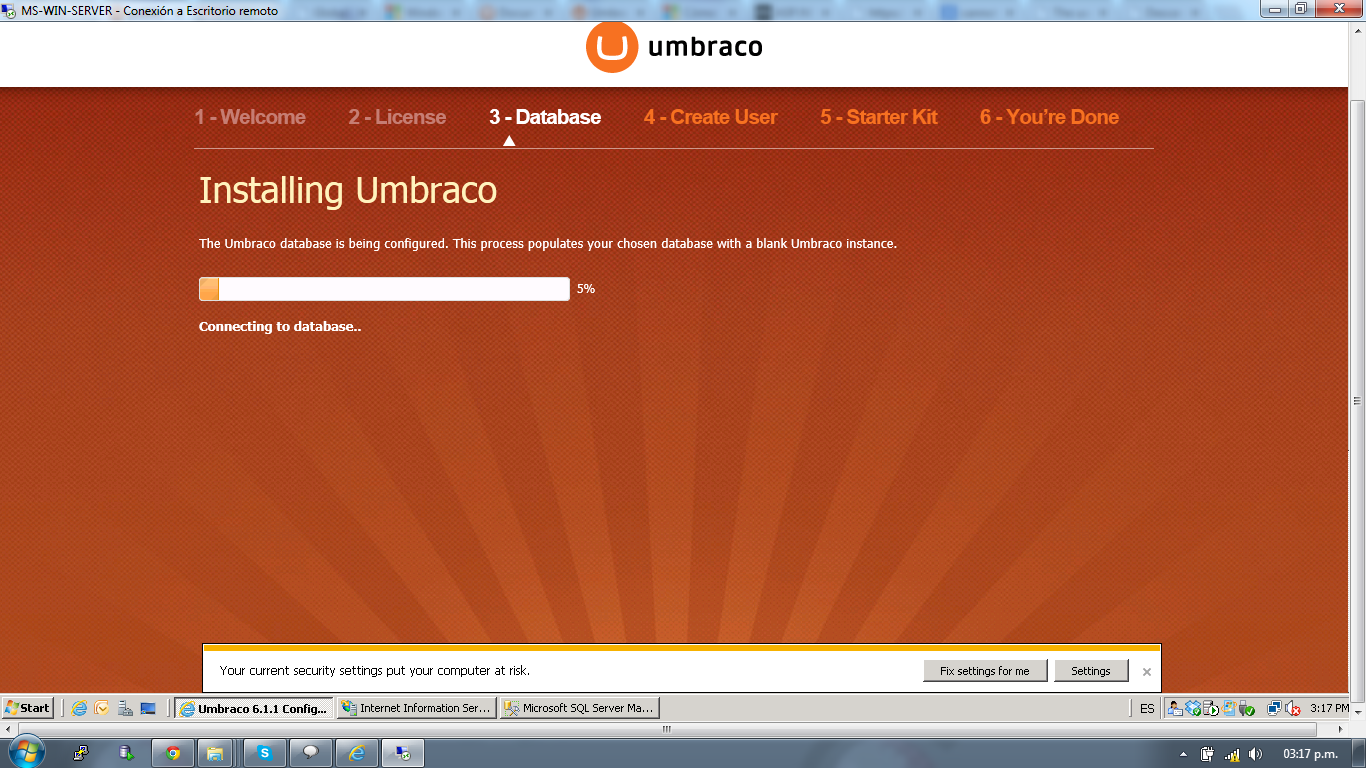The image size is (1366, 768).
Task: Go to step 1 - Welcome
Action: coord(250,117)
